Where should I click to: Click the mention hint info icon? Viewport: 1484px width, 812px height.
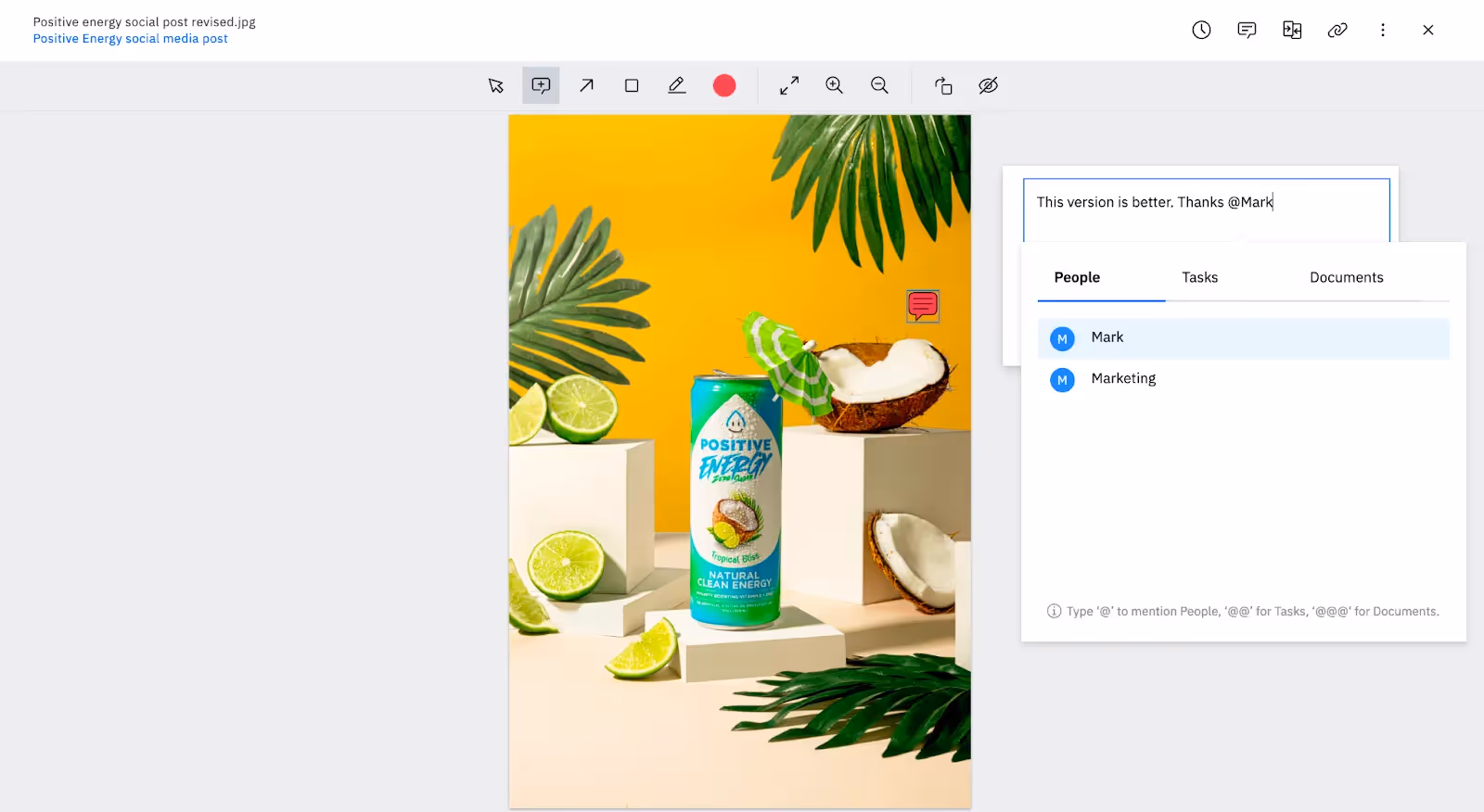pos(1054,611)
